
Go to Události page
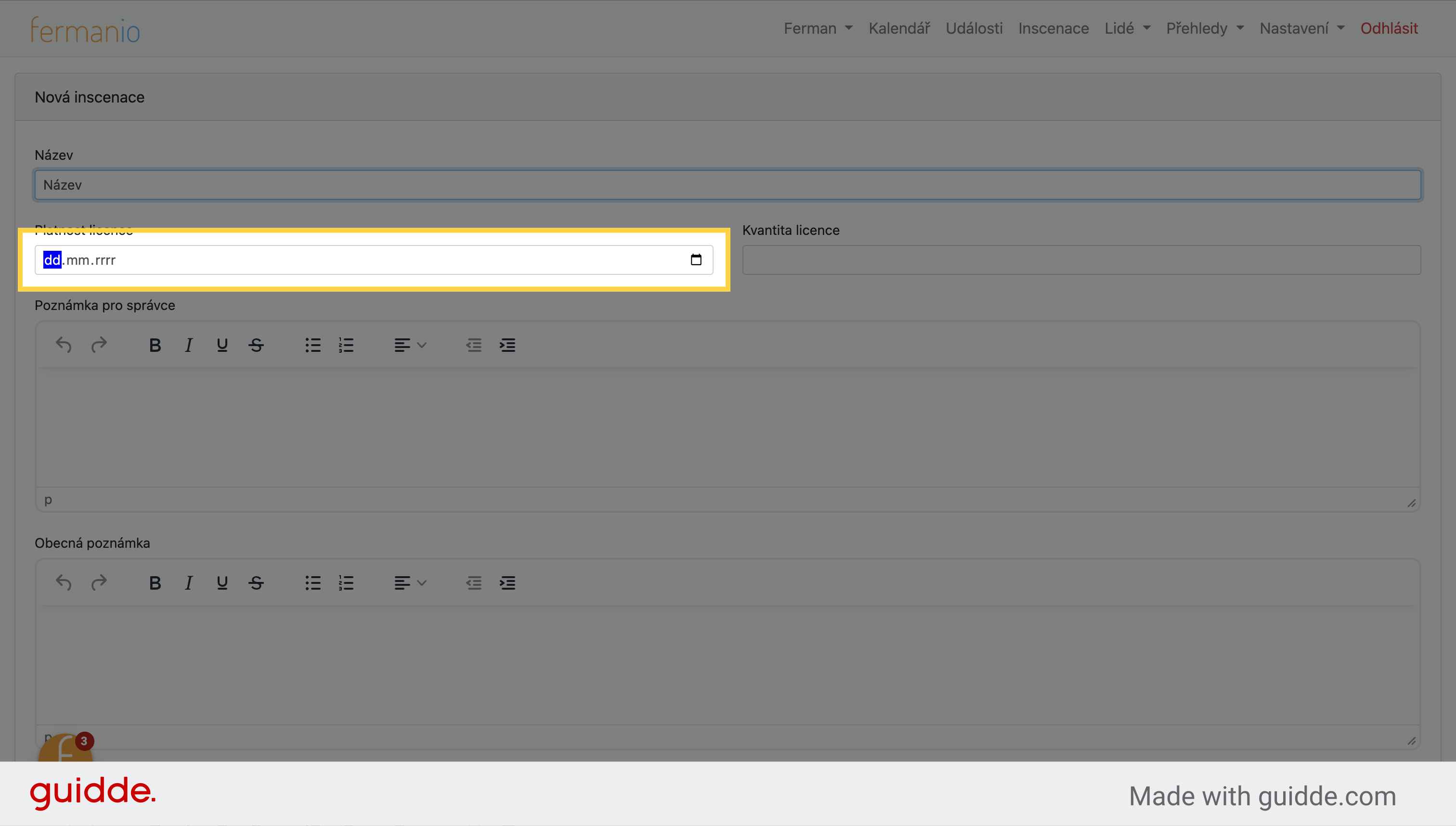tap(974, 28)
